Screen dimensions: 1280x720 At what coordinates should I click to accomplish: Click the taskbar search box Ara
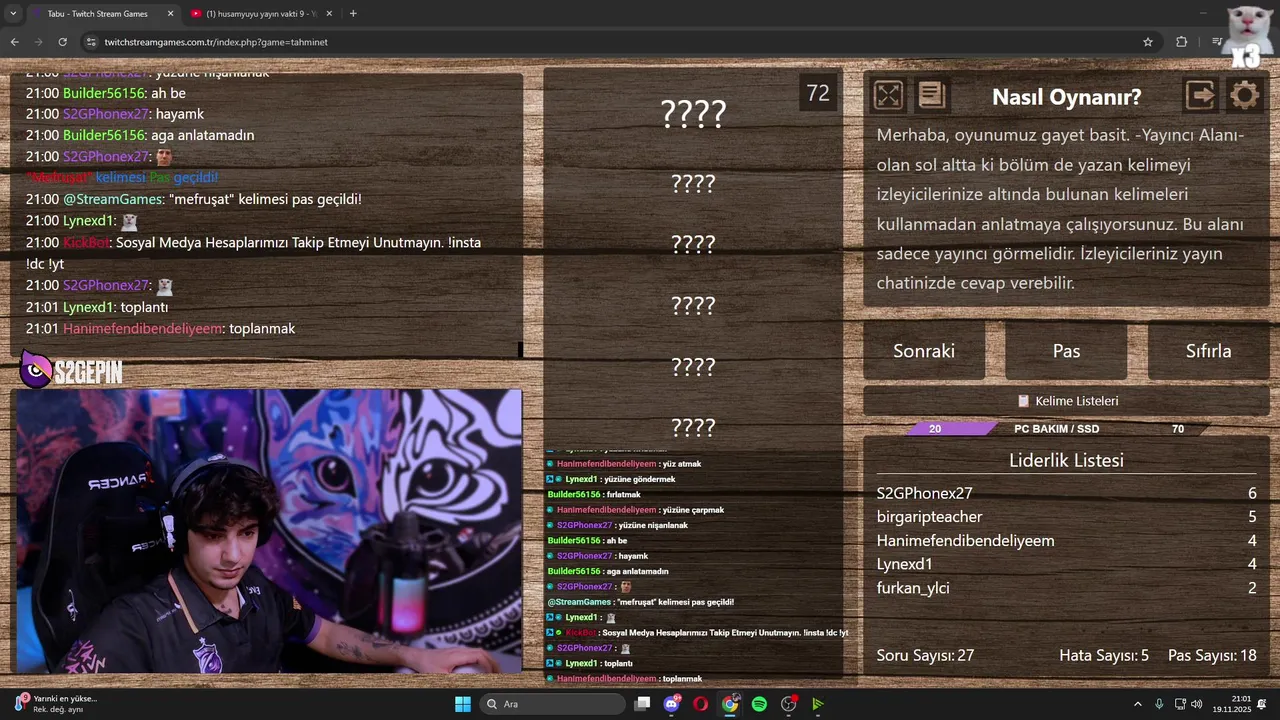point(552,704)
